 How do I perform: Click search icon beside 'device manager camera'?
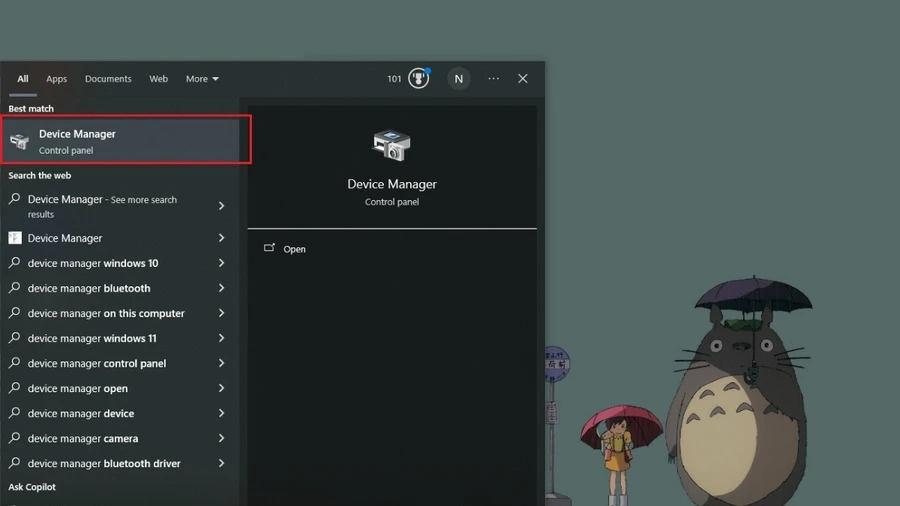click(x=14, y=438)
